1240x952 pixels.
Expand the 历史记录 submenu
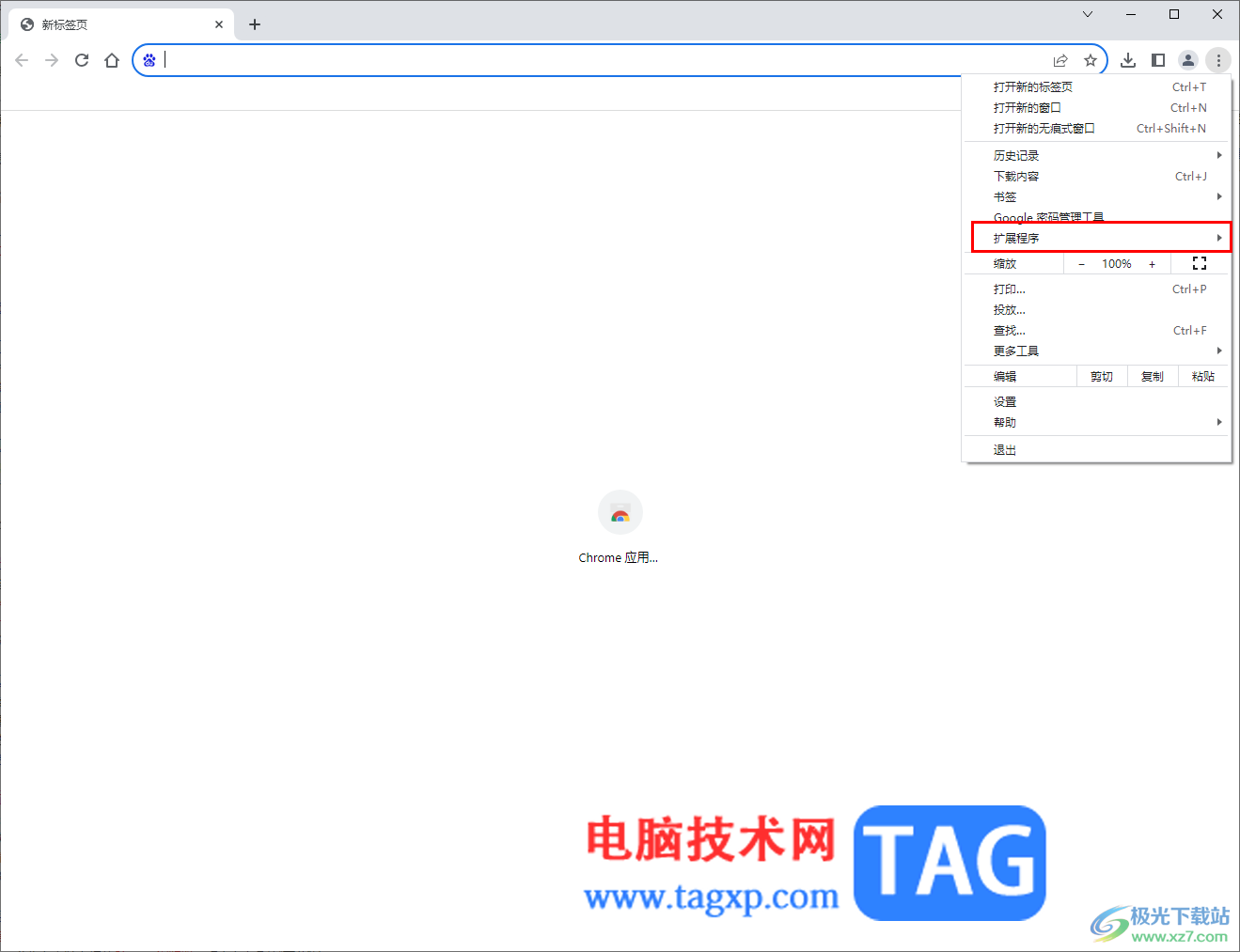coord(1016,155)
